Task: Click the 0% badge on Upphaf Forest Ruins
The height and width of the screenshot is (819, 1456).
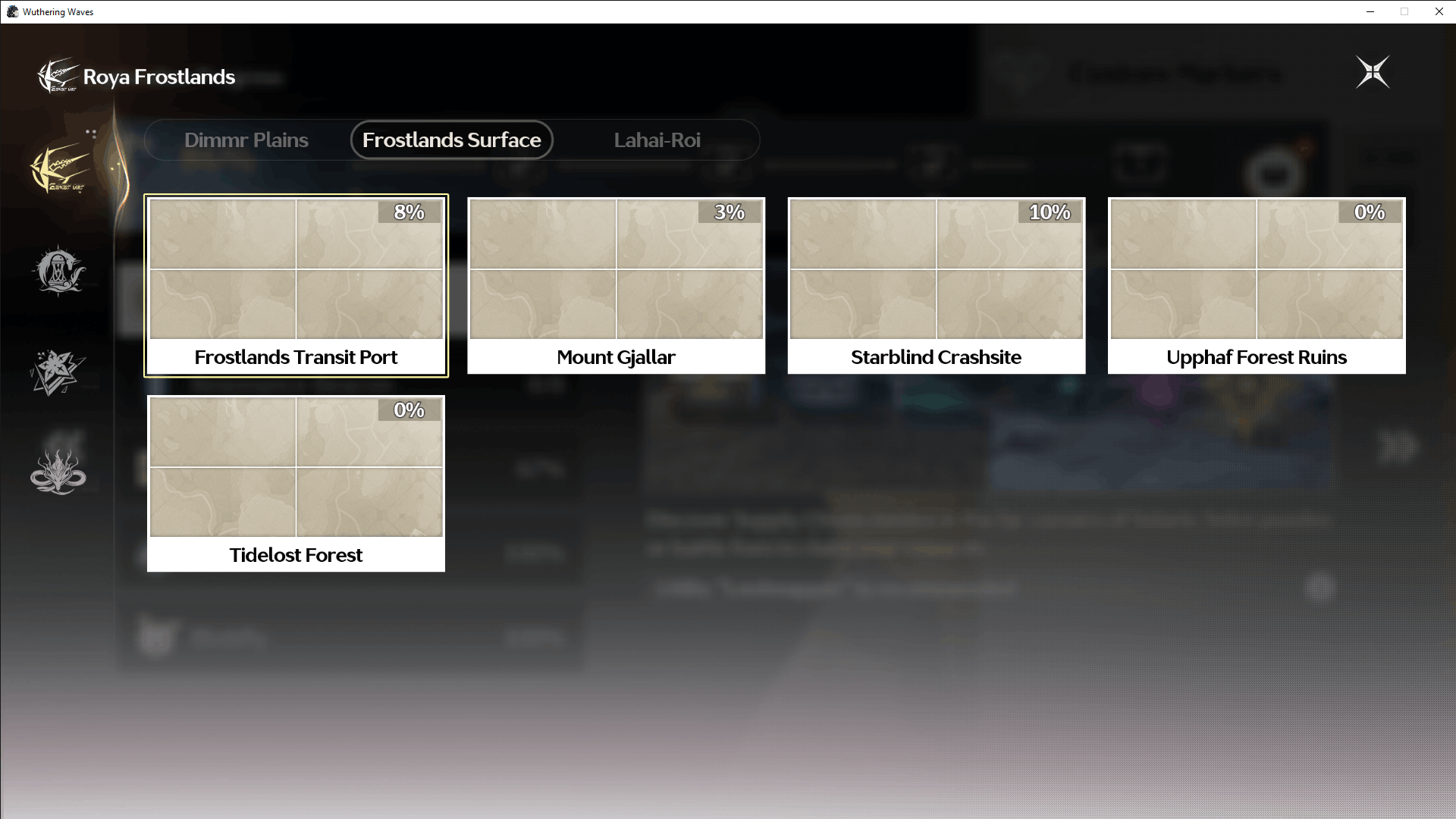Action: tap(1370, 212)
